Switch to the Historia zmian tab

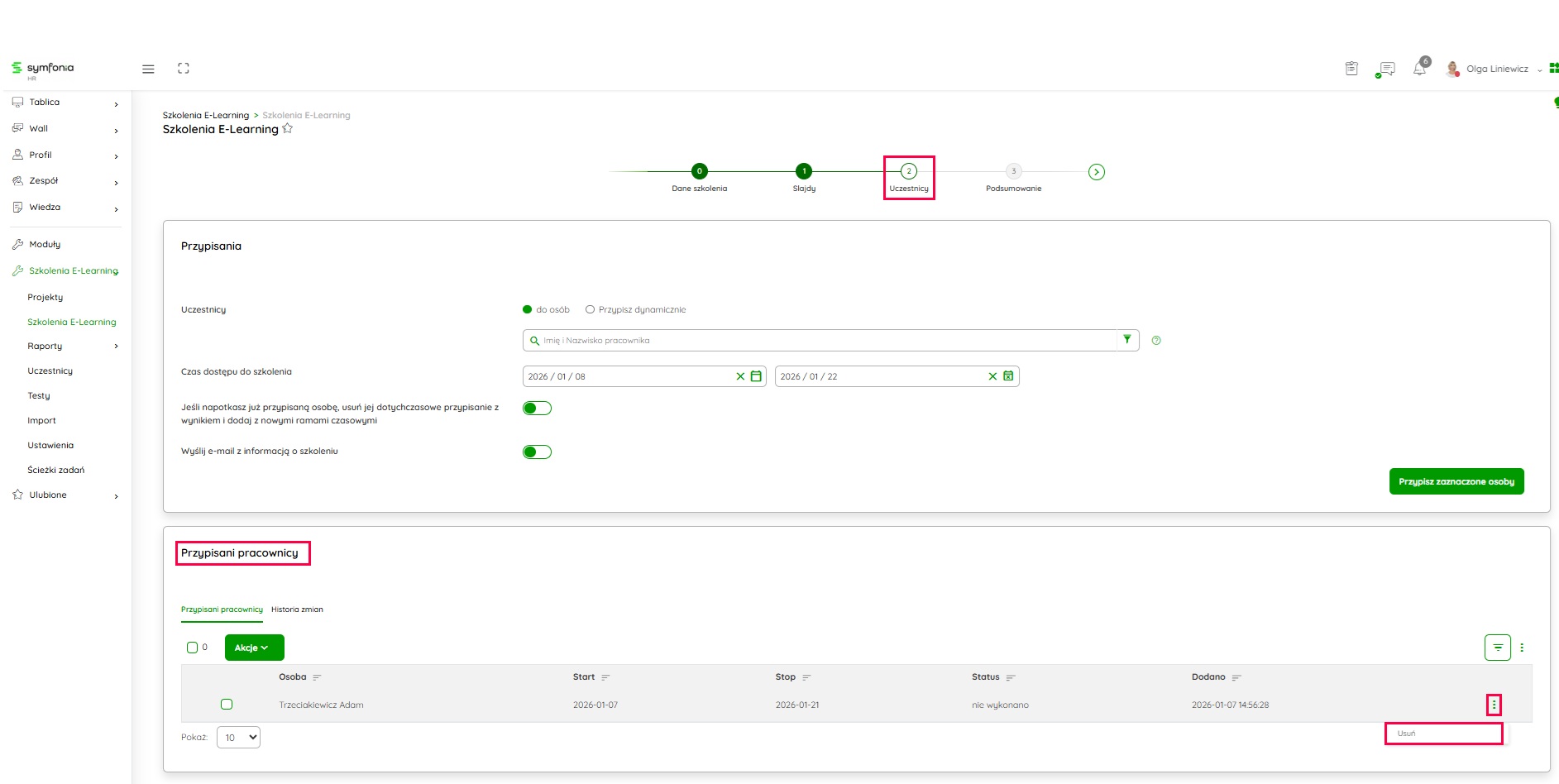(297, 610)
